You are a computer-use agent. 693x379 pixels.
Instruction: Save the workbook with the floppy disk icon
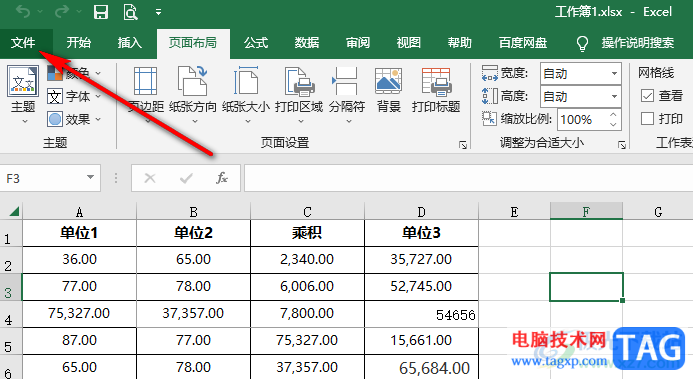coord(101,12)
